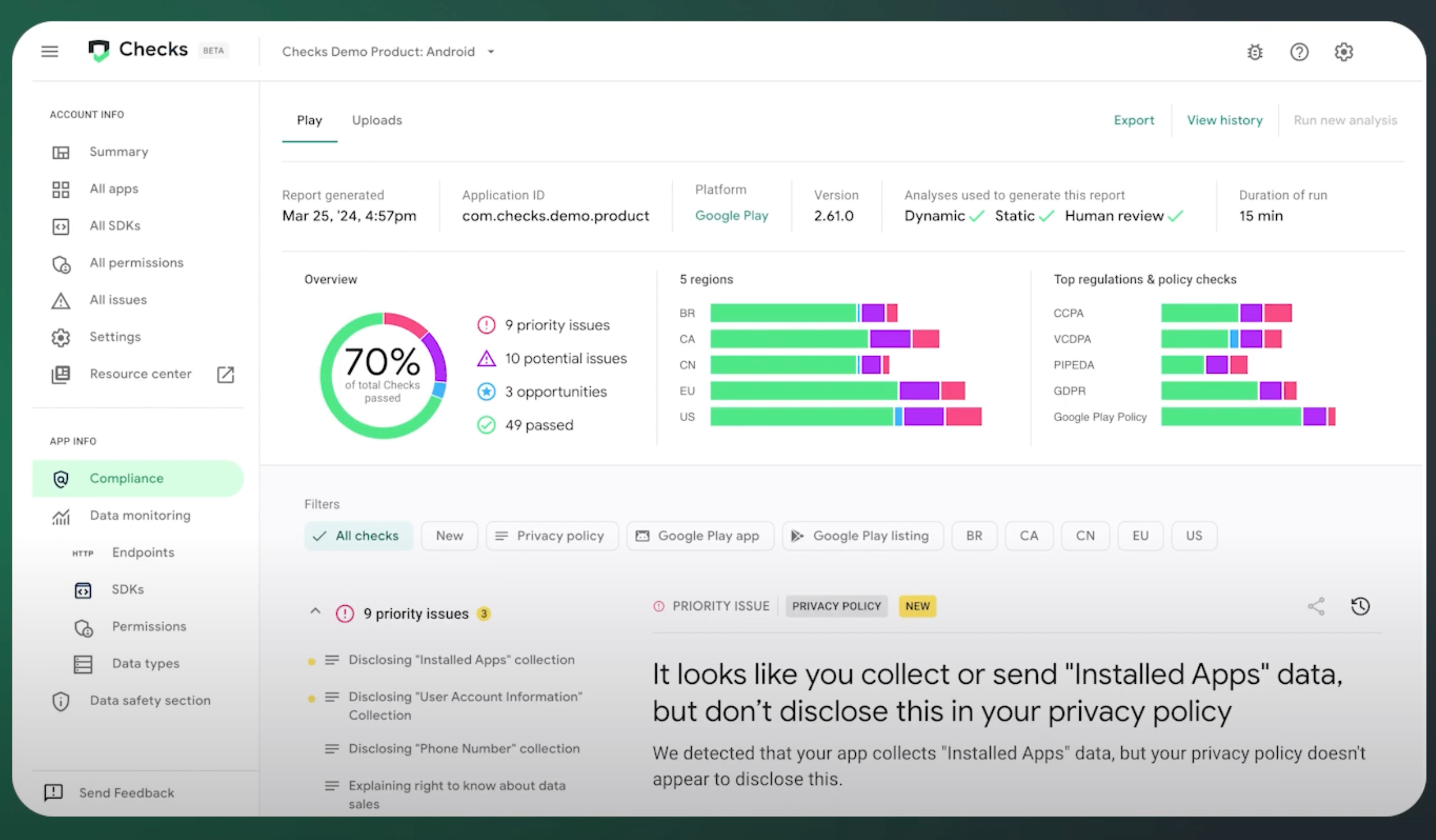Open the help question mark icon
Viewport: 1436px width, 840px height.
point(1299,52)
